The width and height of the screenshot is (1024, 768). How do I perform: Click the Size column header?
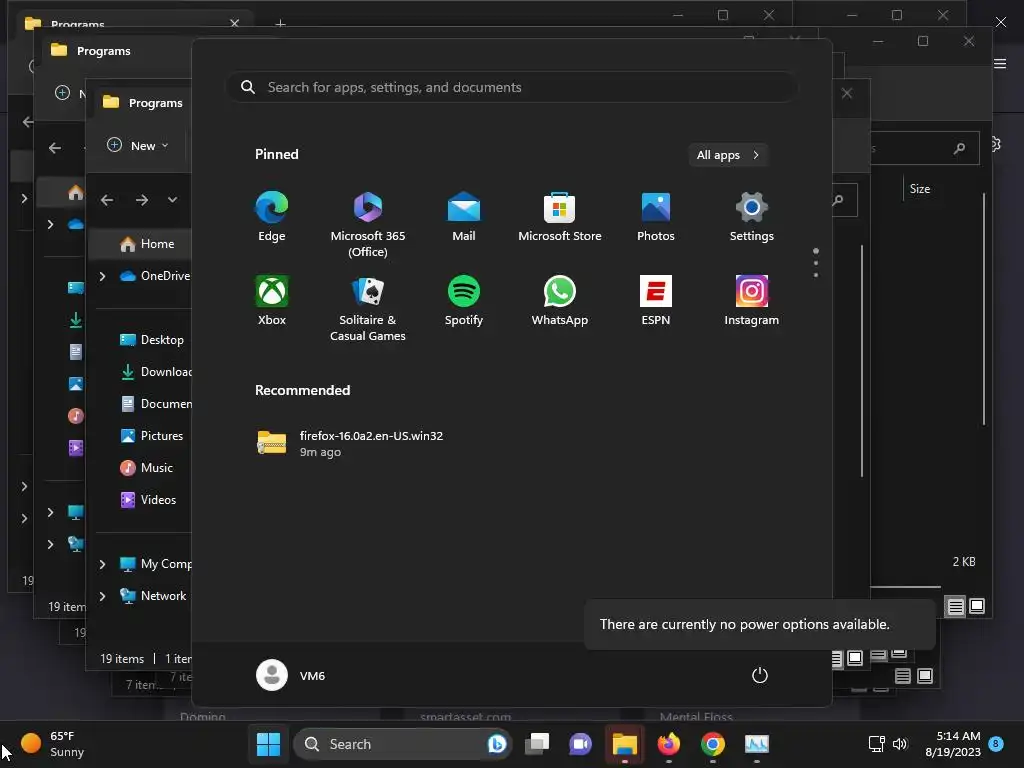[x=920, y=189]
